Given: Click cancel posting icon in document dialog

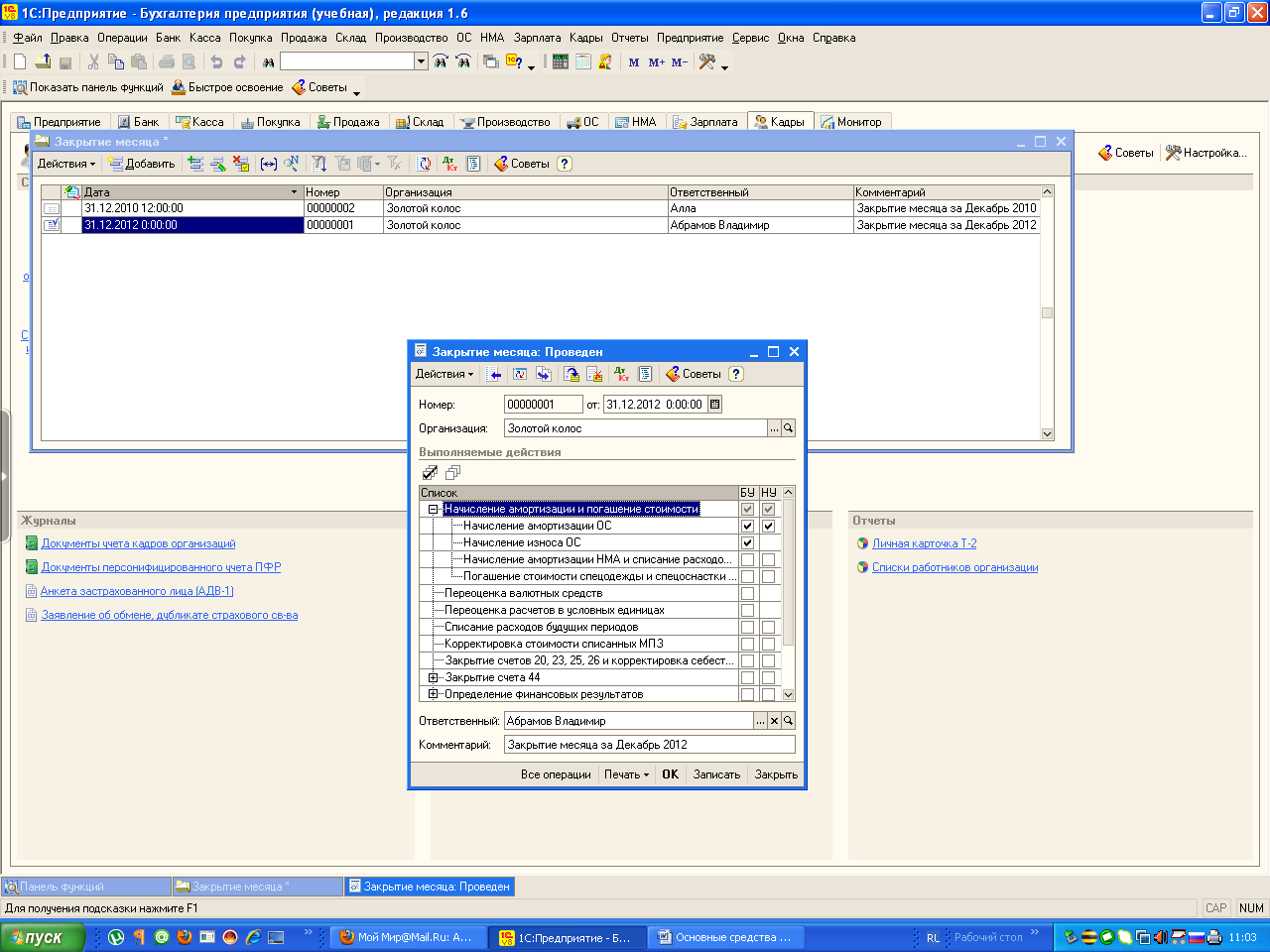Looking at the screenshot, I should point(594,374).
